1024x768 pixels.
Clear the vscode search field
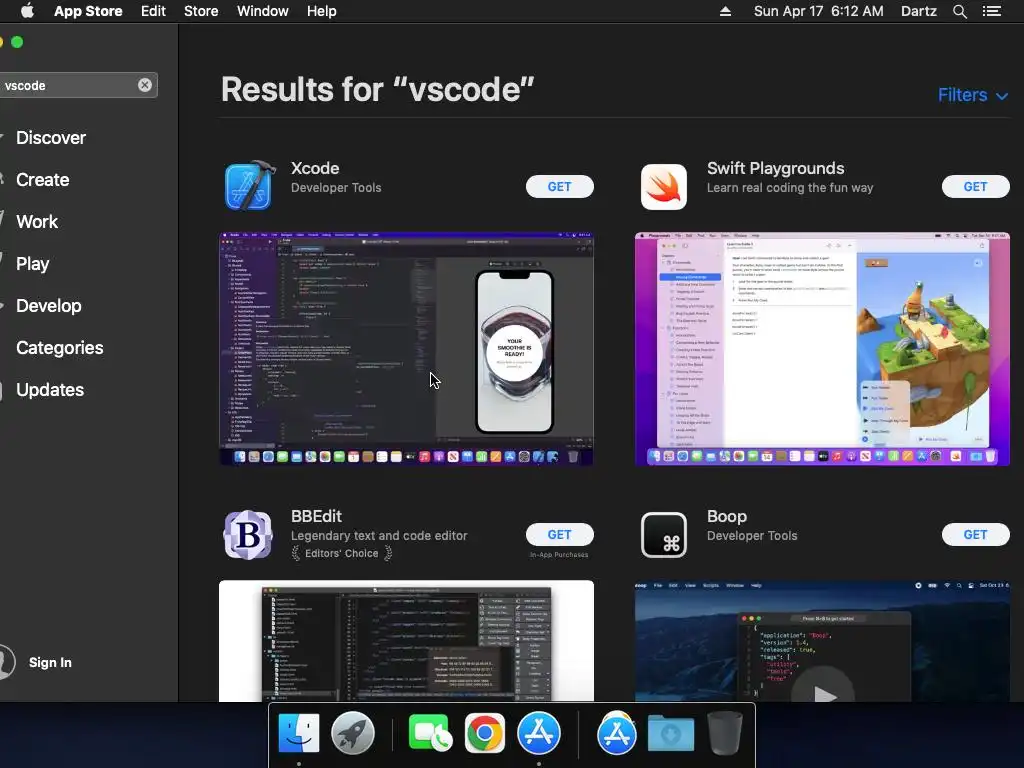click(x=145, y=85)
